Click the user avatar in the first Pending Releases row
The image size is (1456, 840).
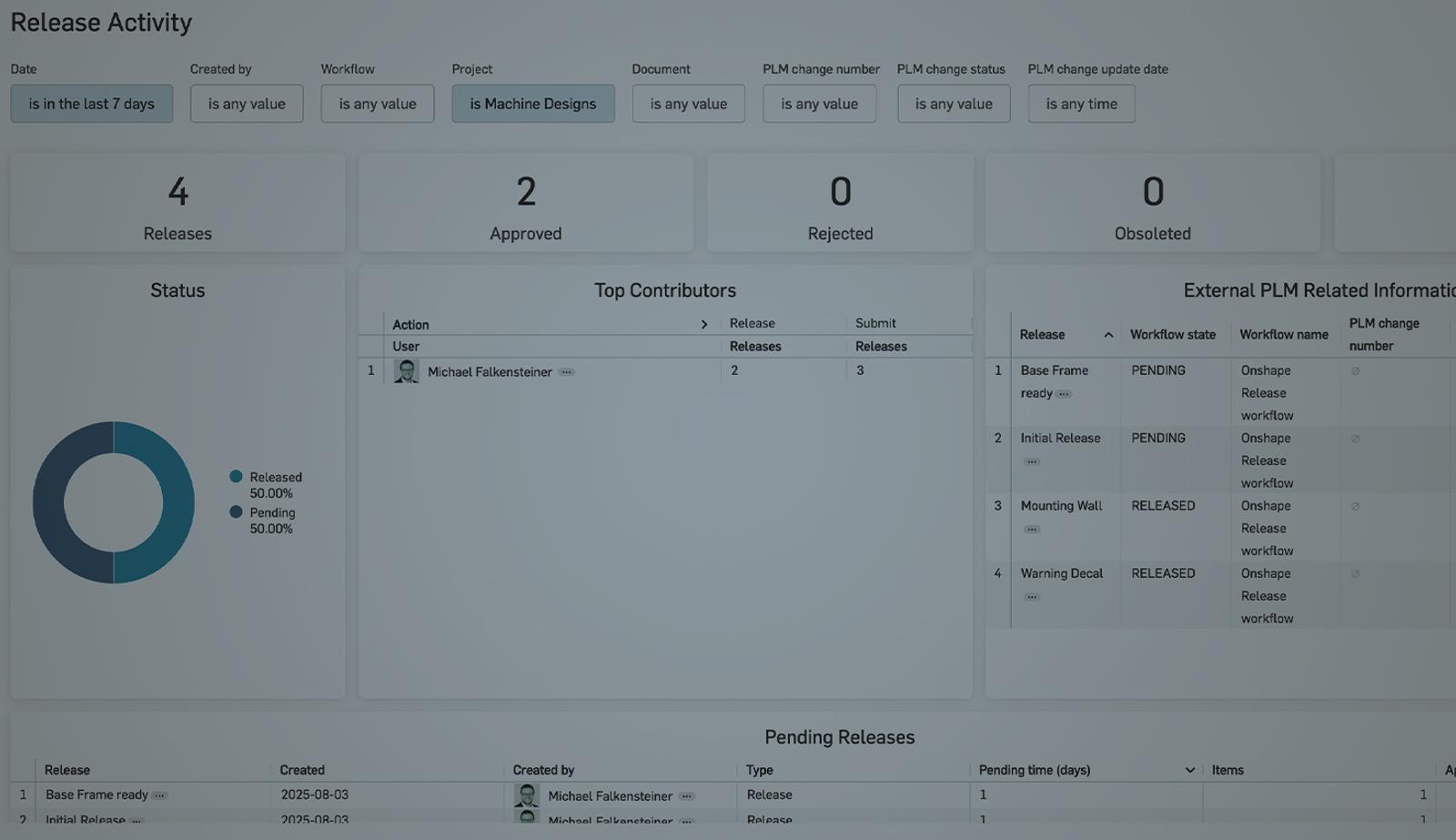tap(526, 794)
